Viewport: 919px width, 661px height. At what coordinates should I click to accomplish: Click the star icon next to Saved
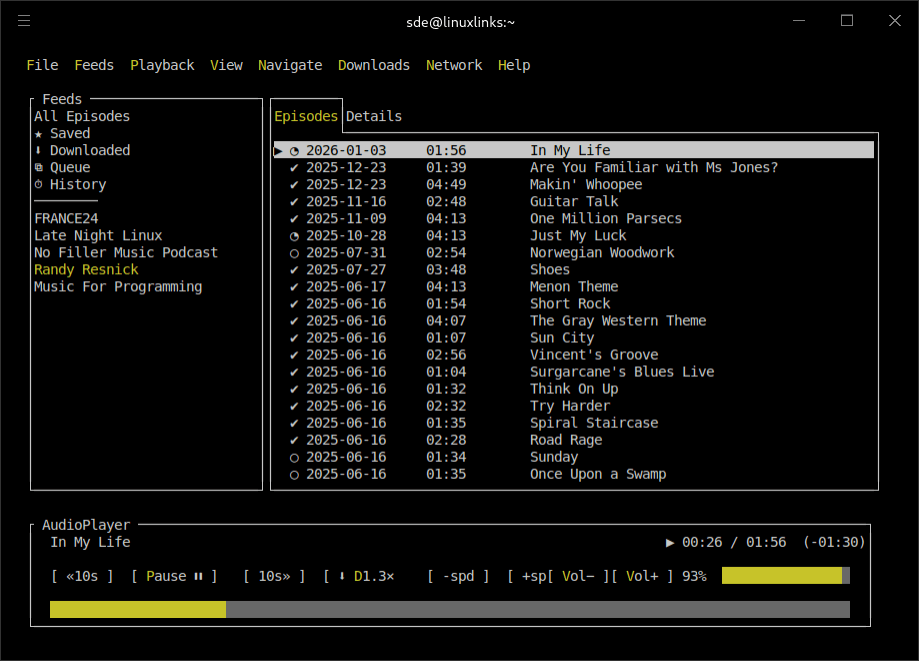pos(39,133)
